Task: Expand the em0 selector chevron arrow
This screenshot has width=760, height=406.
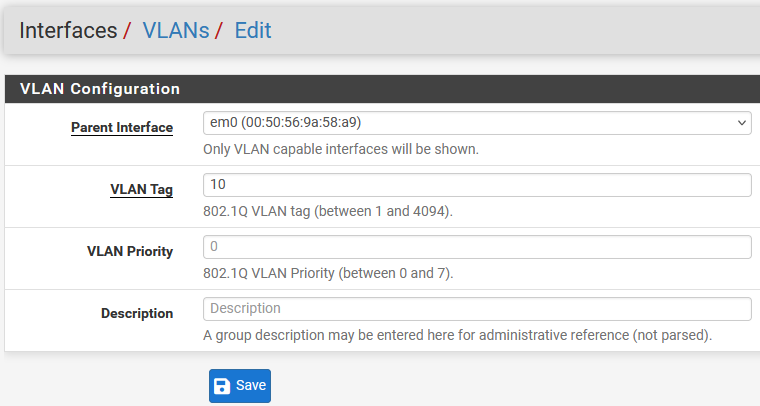Action: (742, 123)
